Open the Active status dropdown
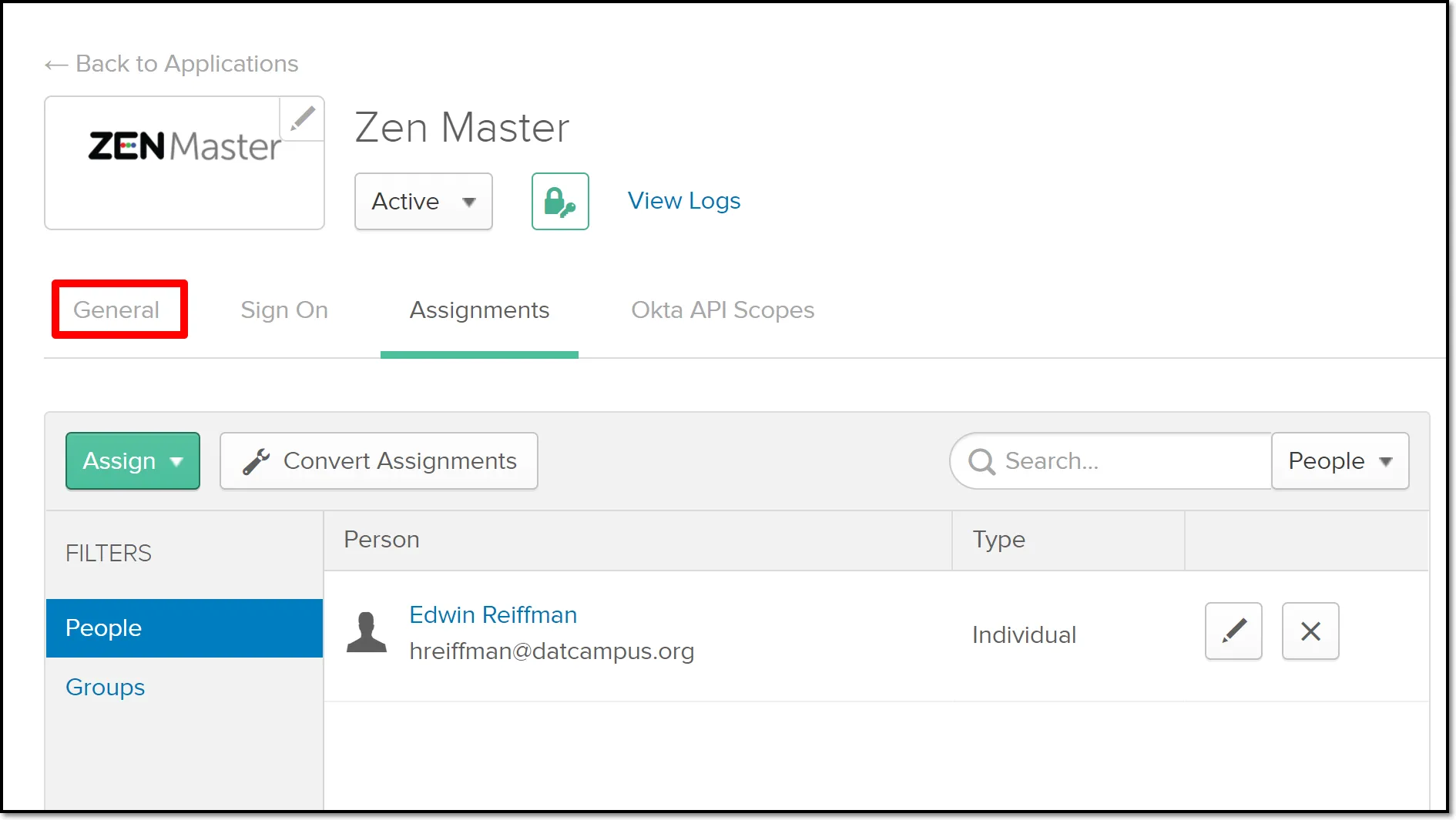 point(423,201)
